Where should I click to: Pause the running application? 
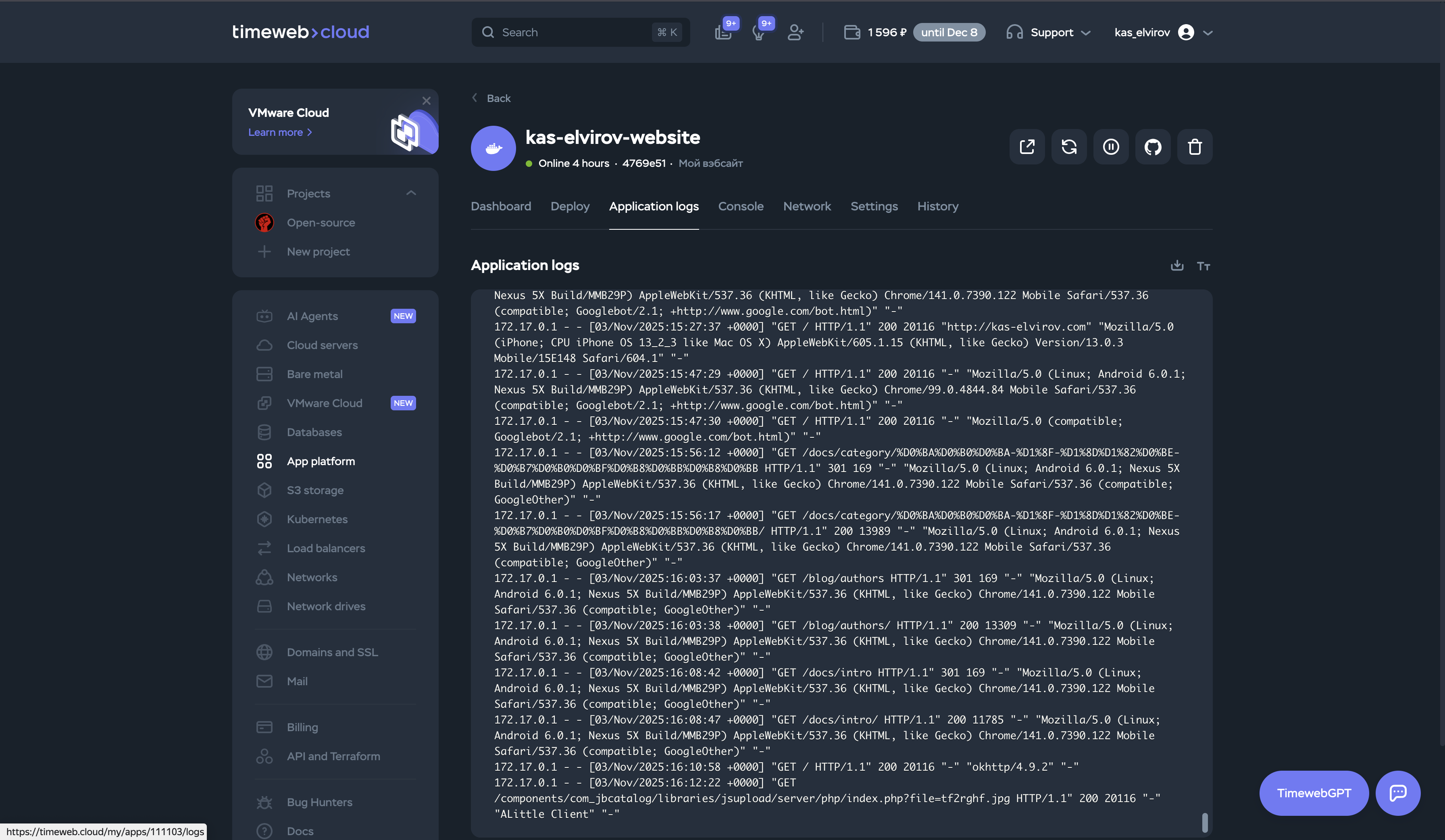[1111, 147]
